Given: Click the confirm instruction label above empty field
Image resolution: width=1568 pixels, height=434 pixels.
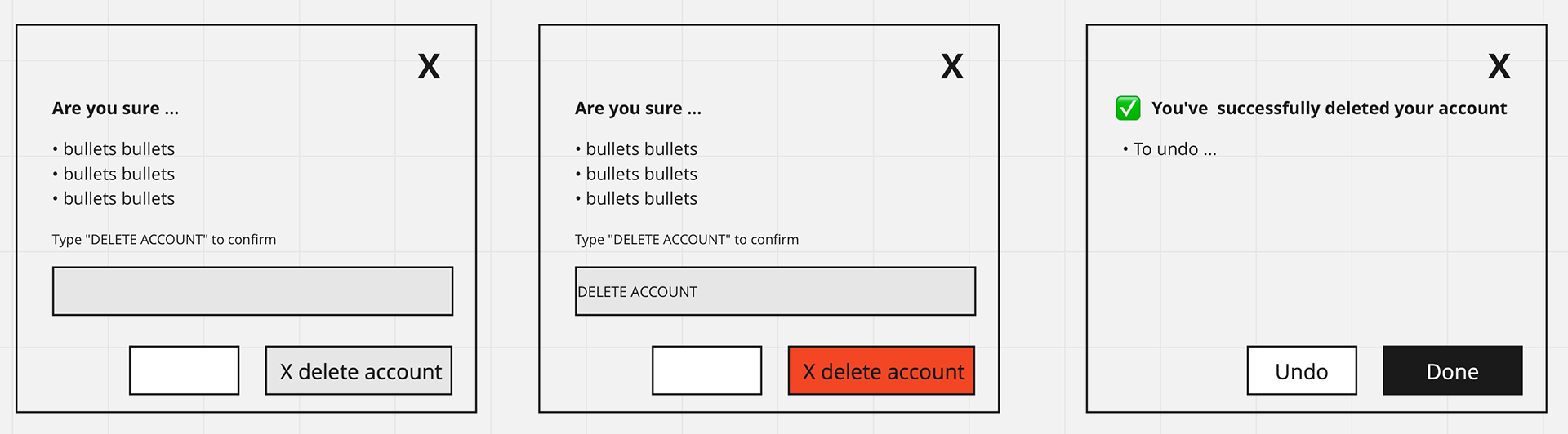Looking at the screenshot, I should [164, 240].
